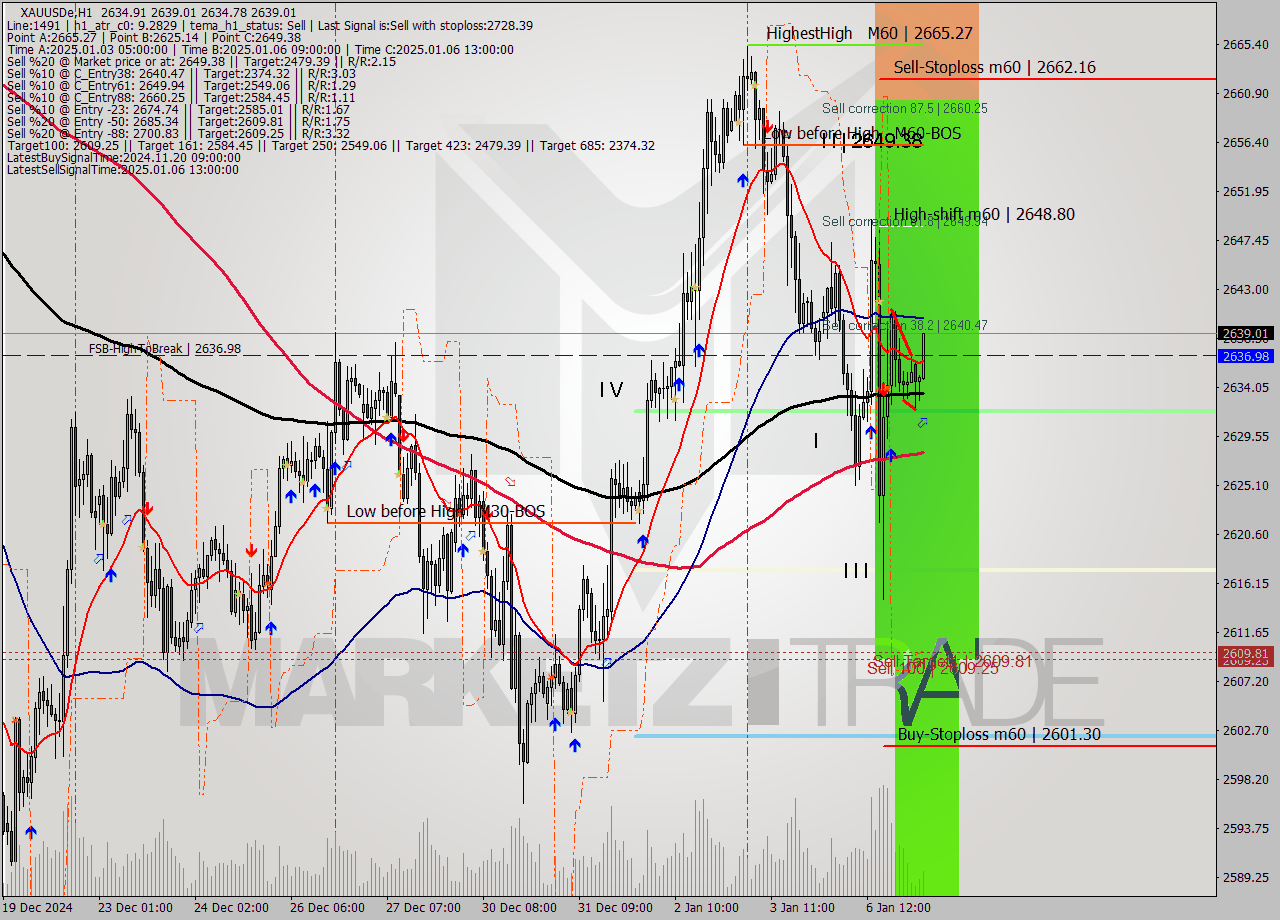Click the '6 Jan 12:00' time label

tap(898, 907)
